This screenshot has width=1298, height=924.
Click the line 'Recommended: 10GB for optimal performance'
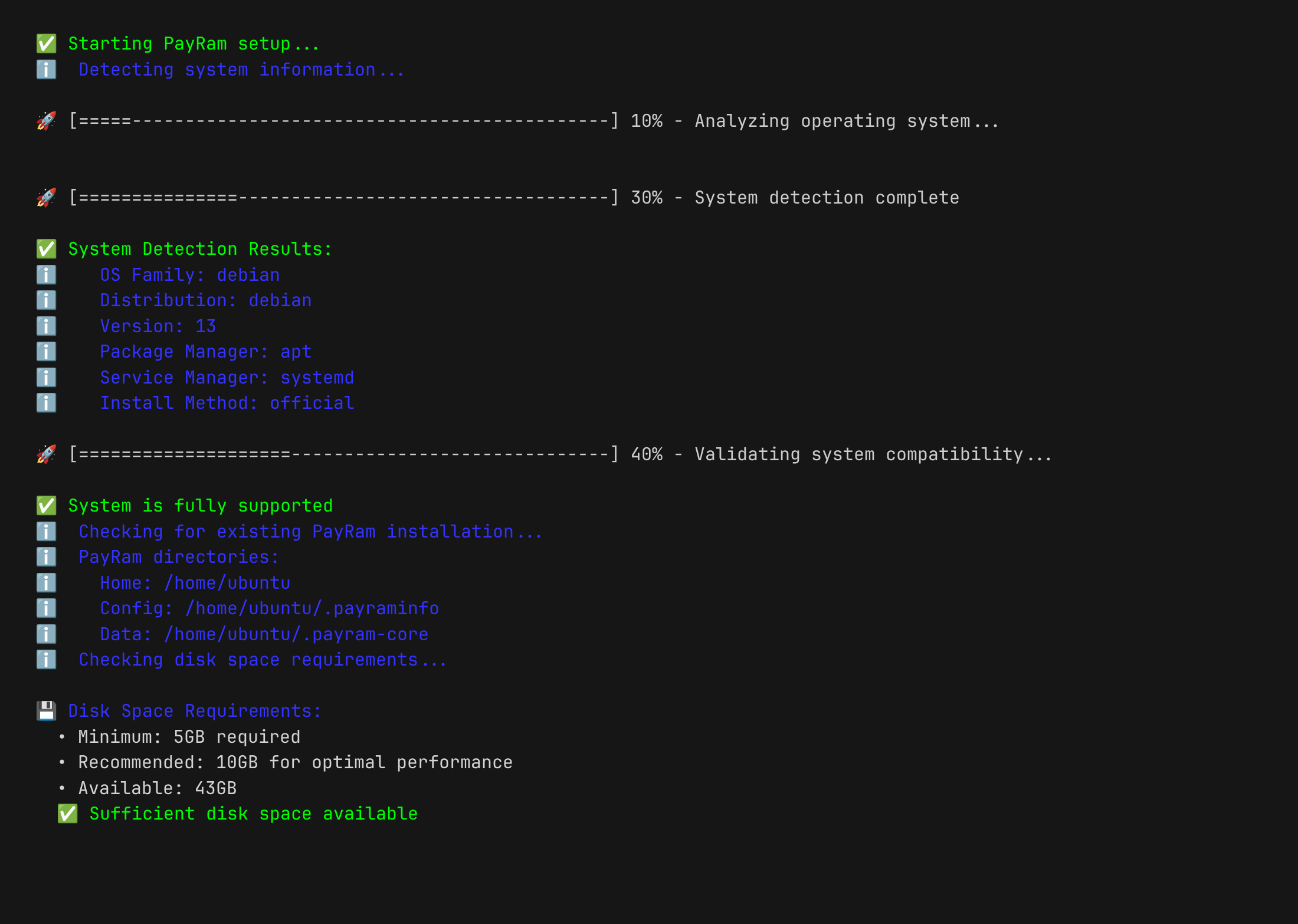tap(296, 762)
